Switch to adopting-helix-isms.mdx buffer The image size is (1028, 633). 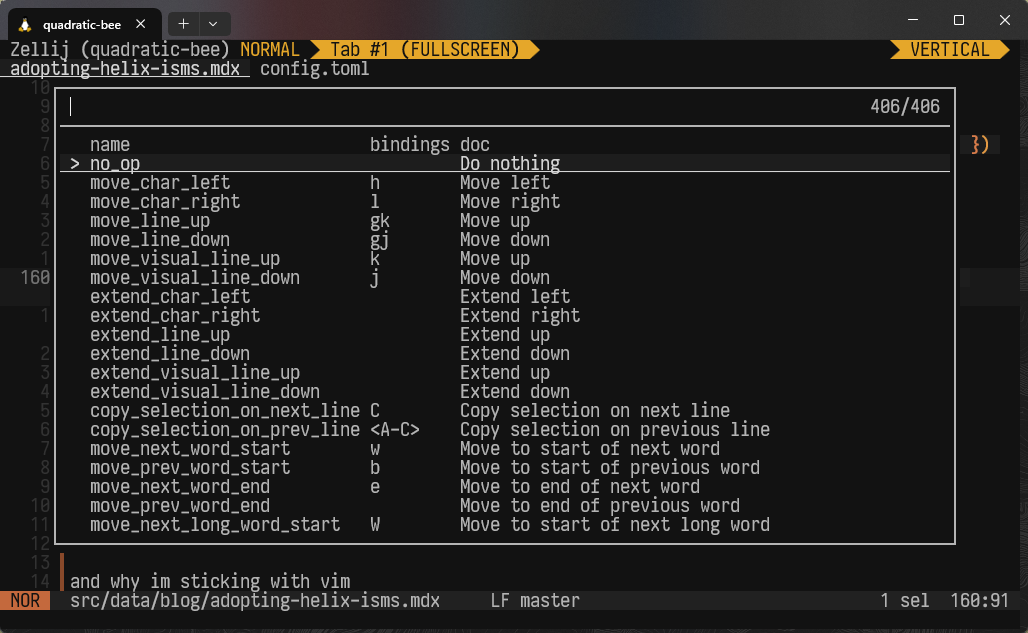[x=125, y=69]
